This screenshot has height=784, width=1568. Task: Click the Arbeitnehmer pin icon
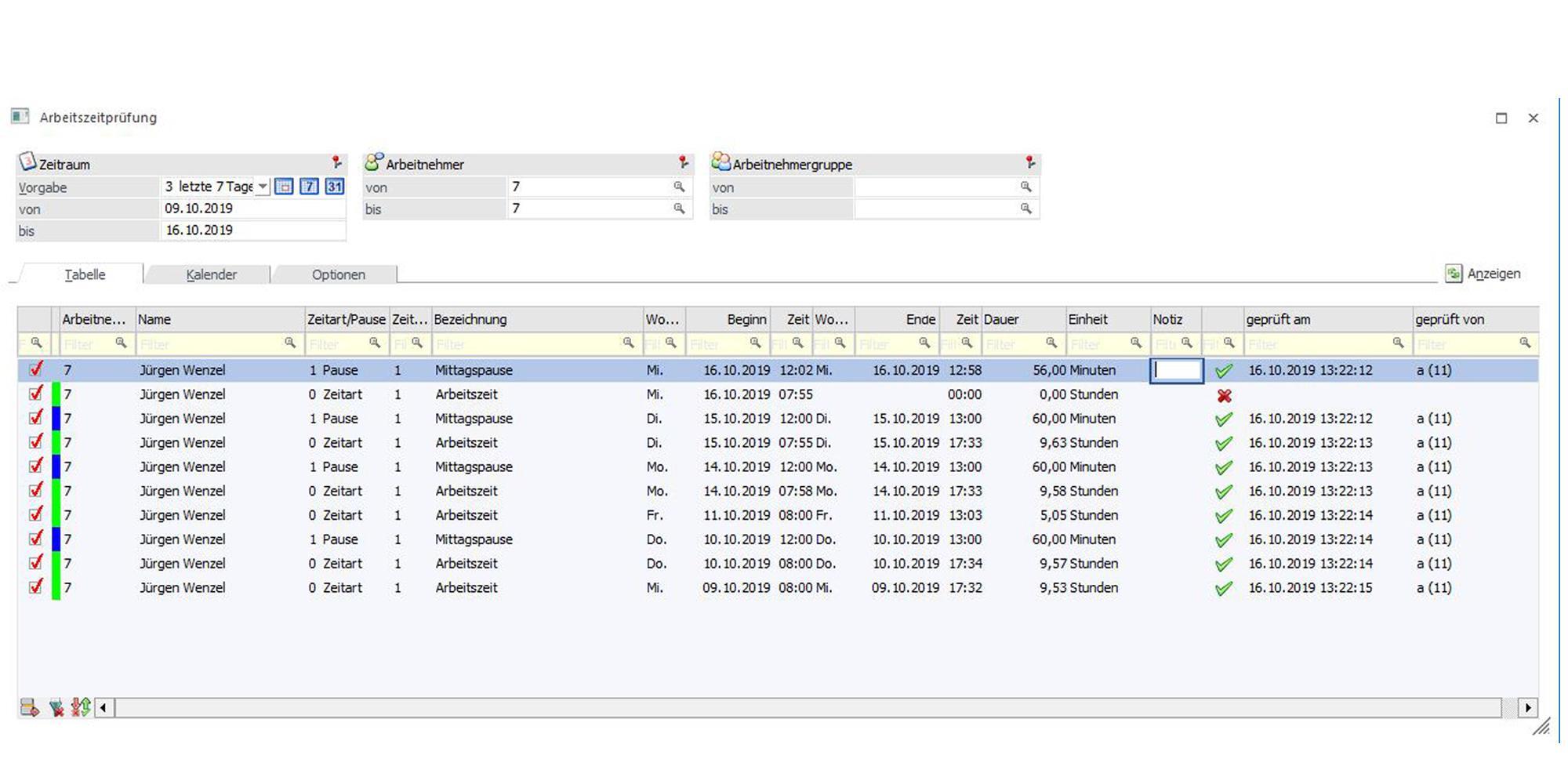pyautogui.click(x=684, y=162)
